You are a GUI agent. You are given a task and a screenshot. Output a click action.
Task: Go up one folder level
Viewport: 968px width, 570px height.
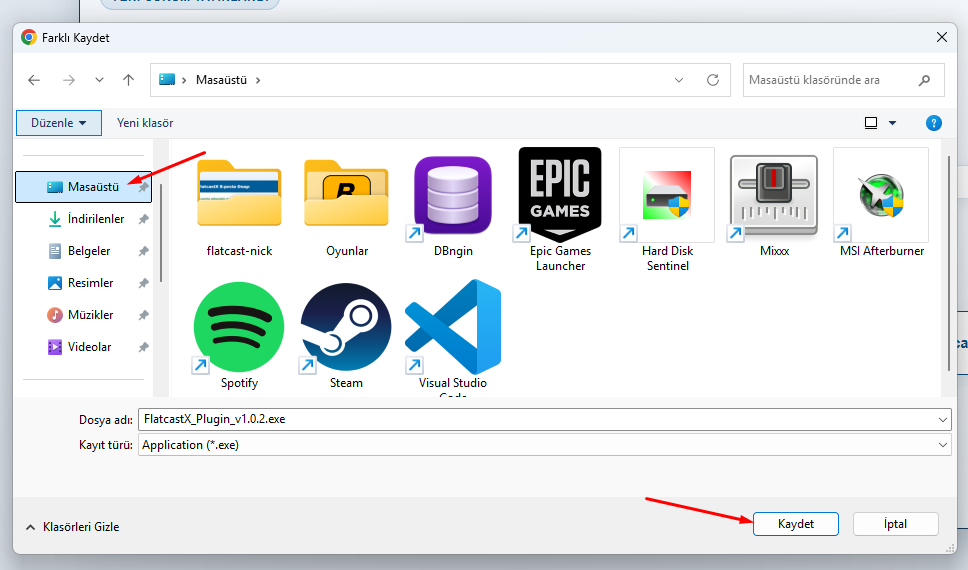coord(128,80)
